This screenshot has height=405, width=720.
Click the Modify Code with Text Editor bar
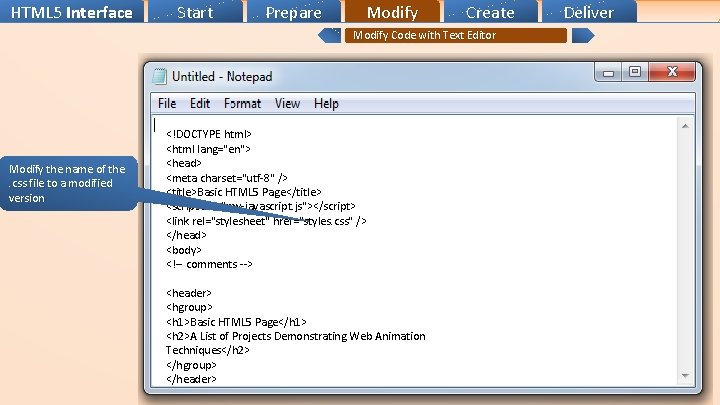[x=456, y=35]
